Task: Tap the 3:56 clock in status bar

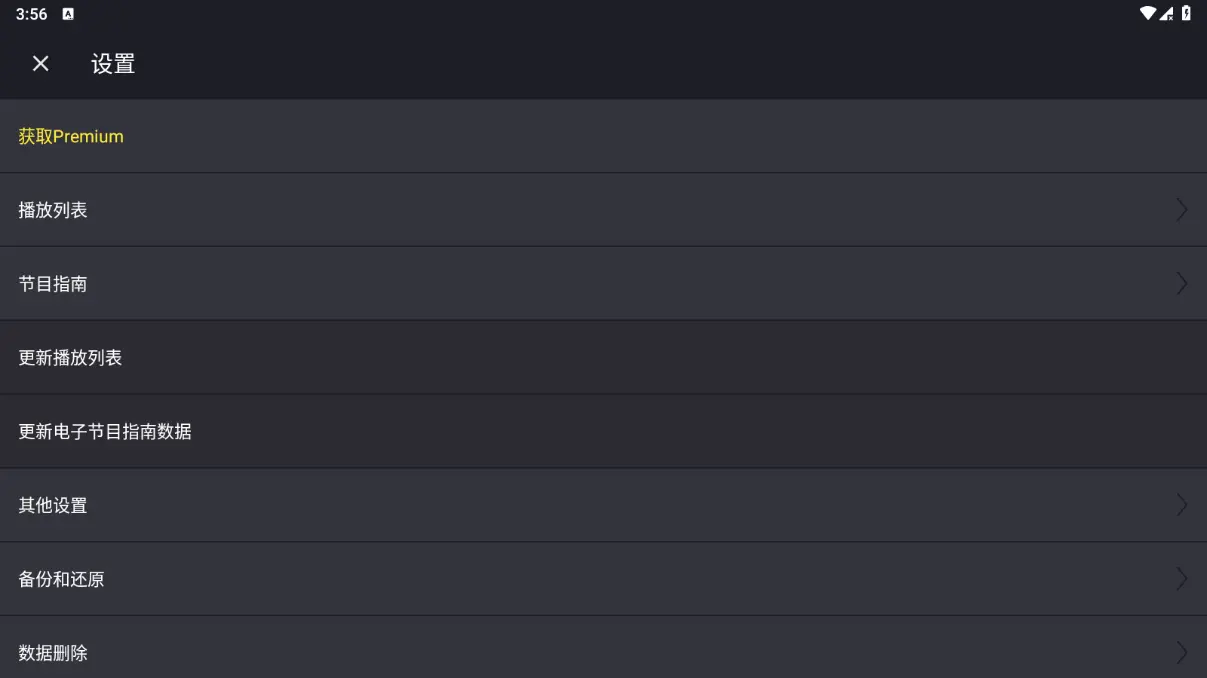Action: point(31,14)
